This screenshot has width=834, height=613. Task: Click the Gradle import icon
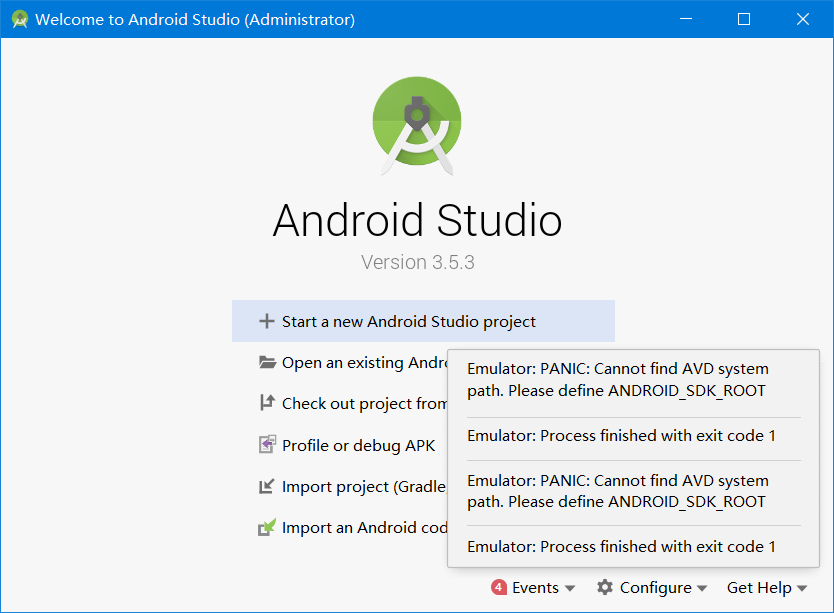coord(266,486)
